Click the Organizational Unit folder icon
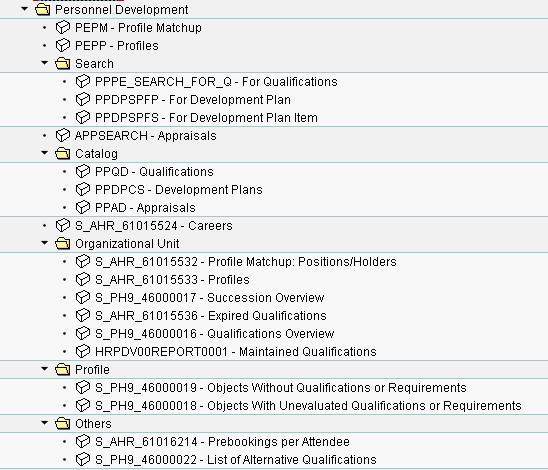548x470 pixels. (x=63, y=243)
